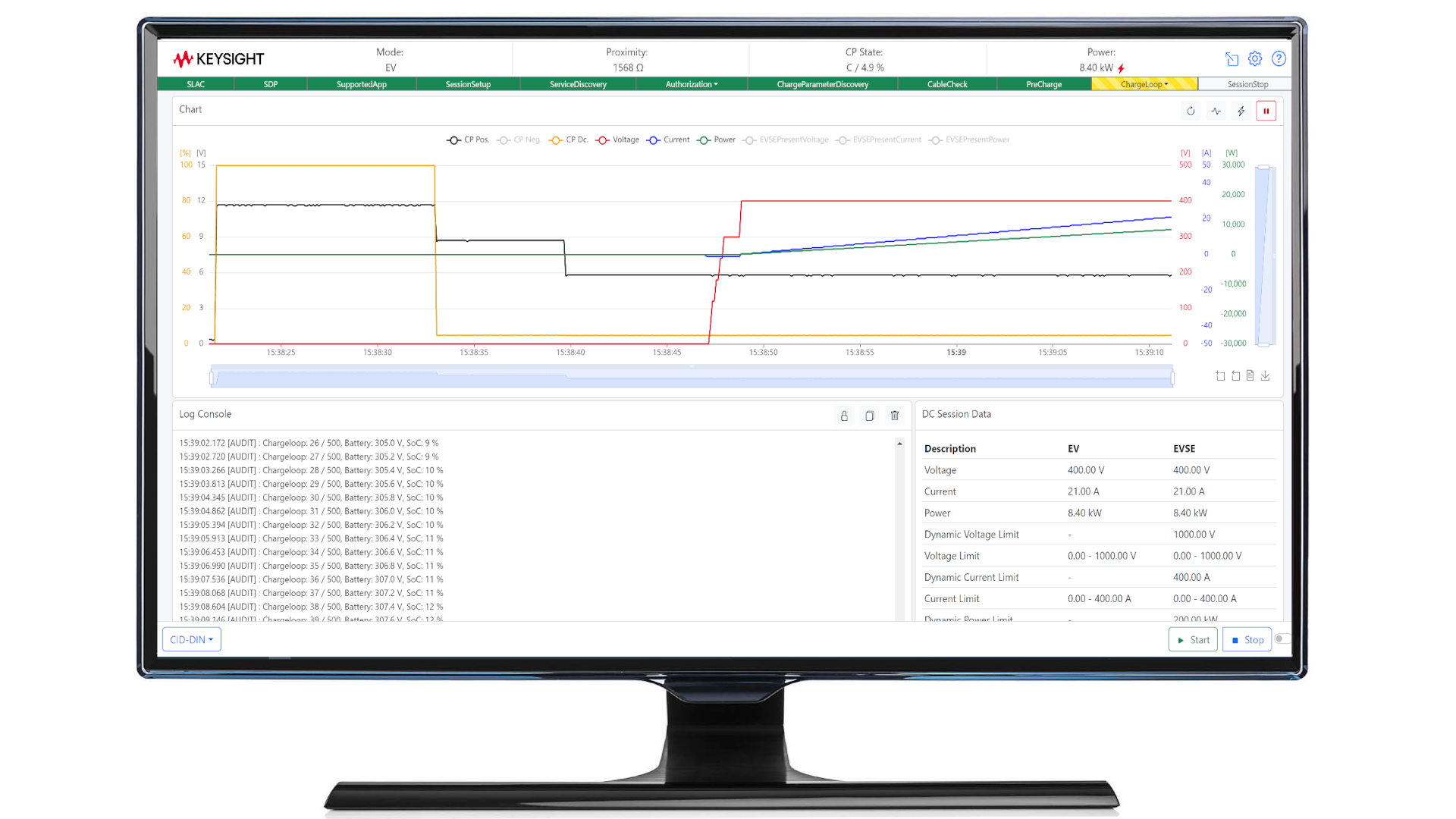The width and height of the screenshot is (1456, 819).
Task: Pause the live chart recording
Action: 1266,111
